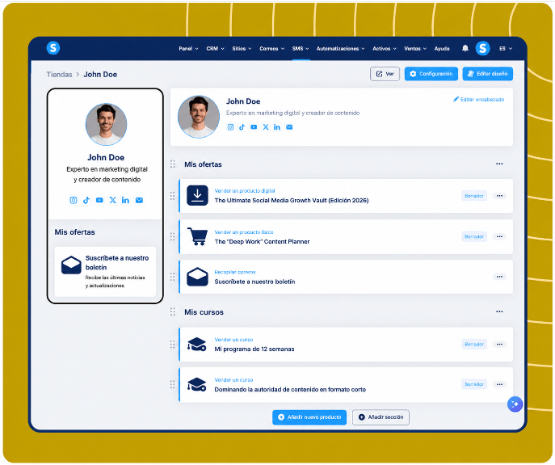Open the CRM menu

[x=215, y=48]
